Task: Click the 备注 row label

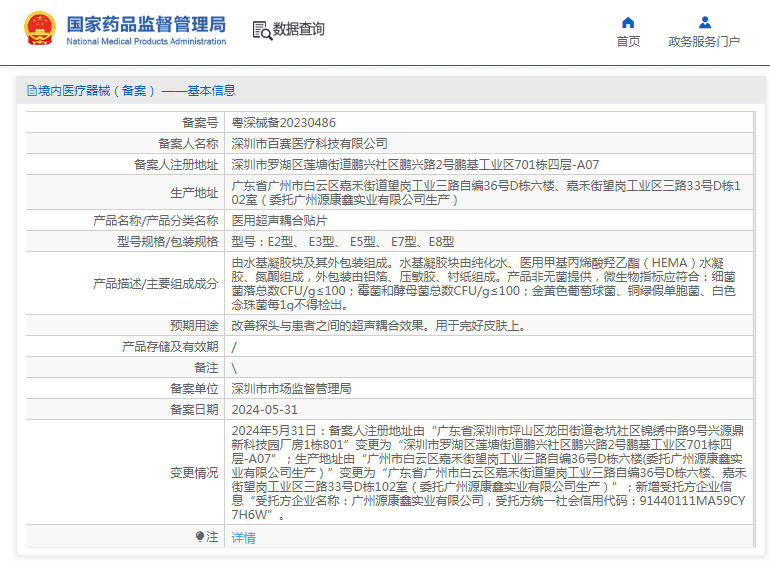Action: point(206,367)
